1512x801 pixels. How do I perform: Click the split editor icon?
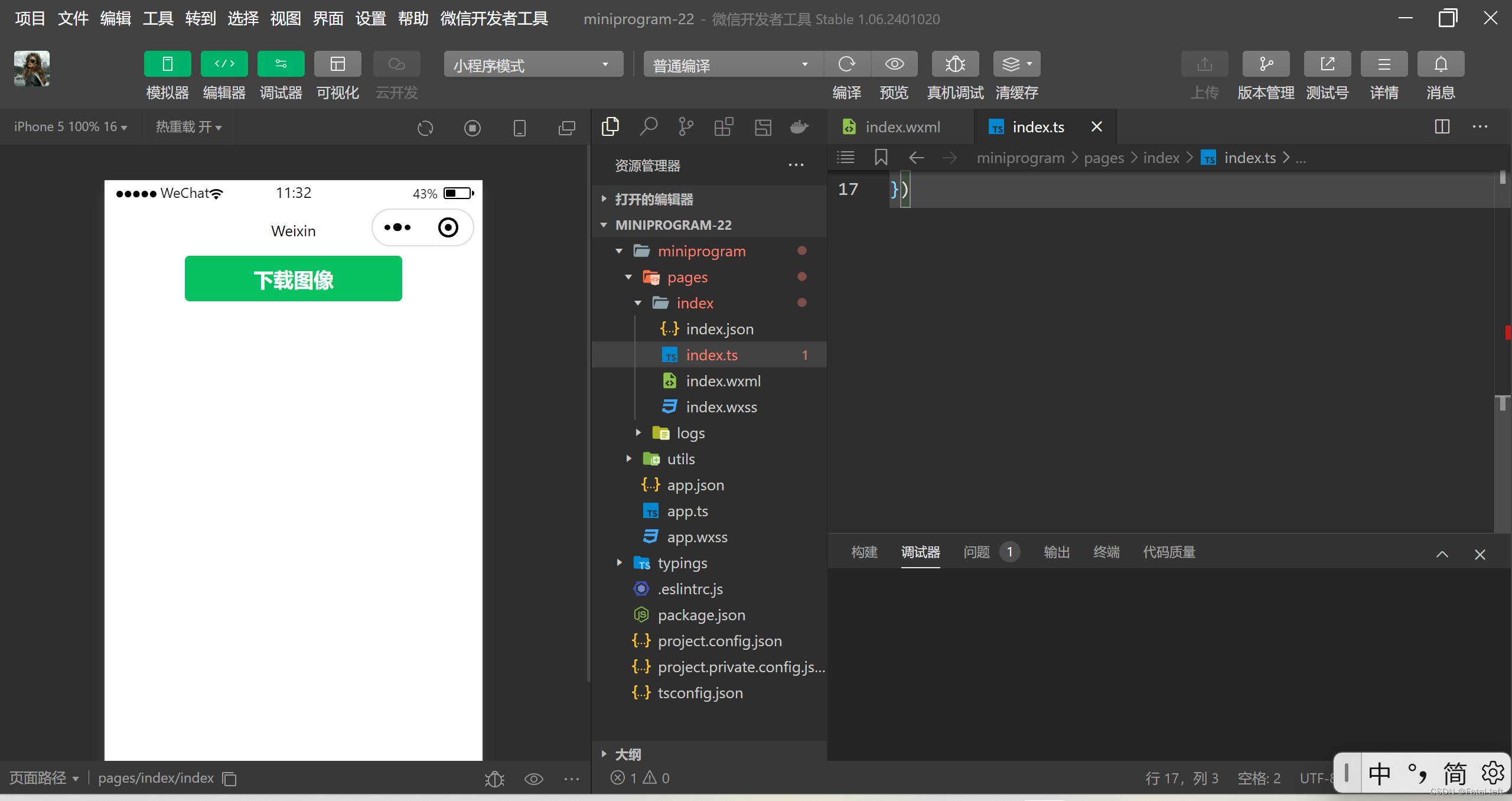click(x=1442, y=126)
